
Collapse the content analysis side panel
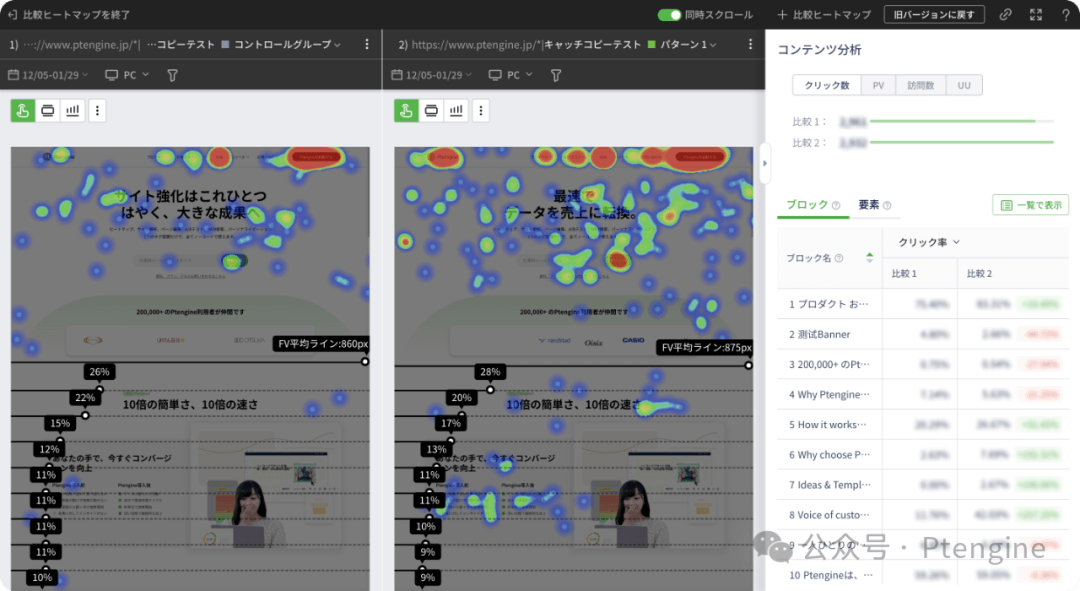(765, 162)
